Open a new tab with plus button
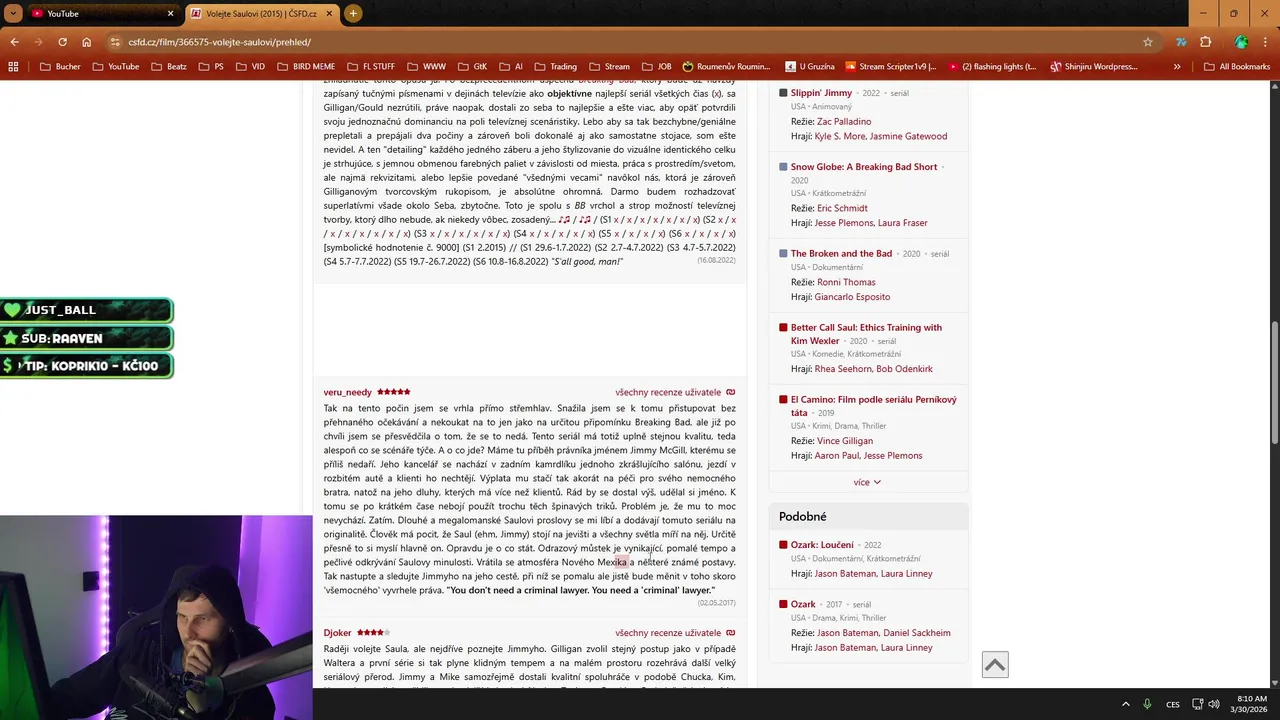 (353, 13)
